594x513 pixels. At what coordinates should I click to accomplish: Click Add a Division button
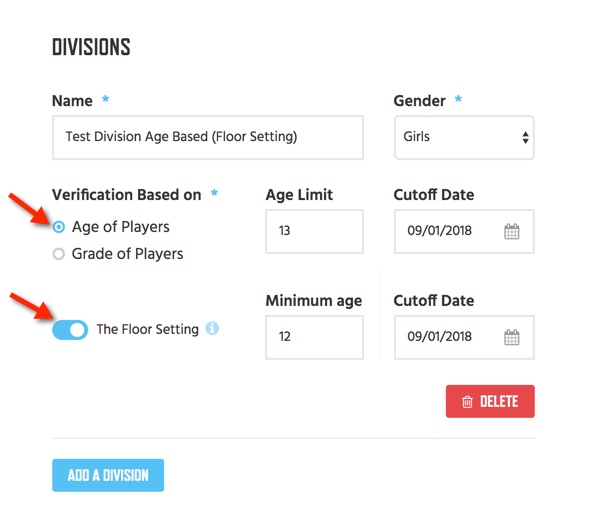[108, 475]
